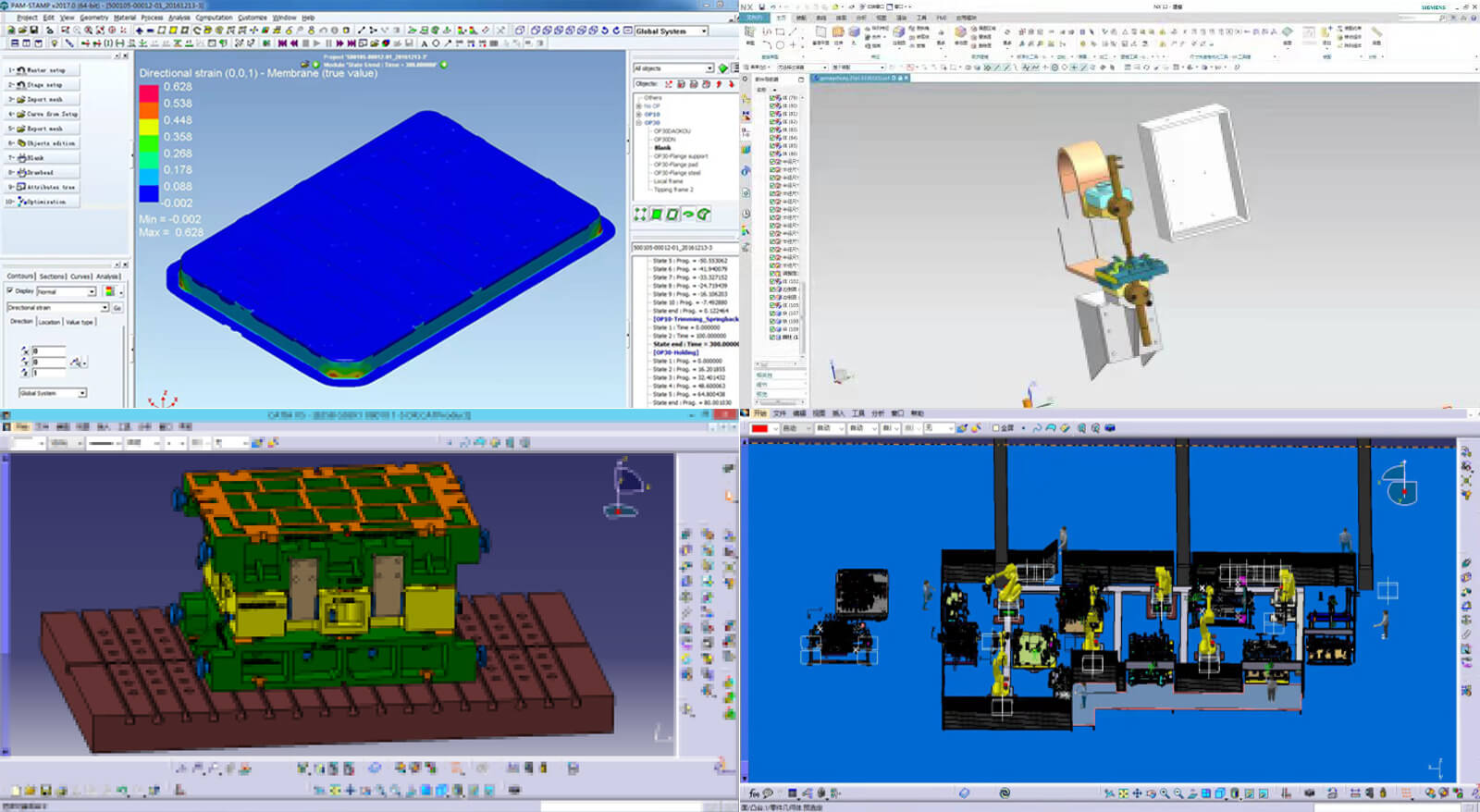
Task: Click the color scale legend icon beside Normal
Action: click(109, 291)
